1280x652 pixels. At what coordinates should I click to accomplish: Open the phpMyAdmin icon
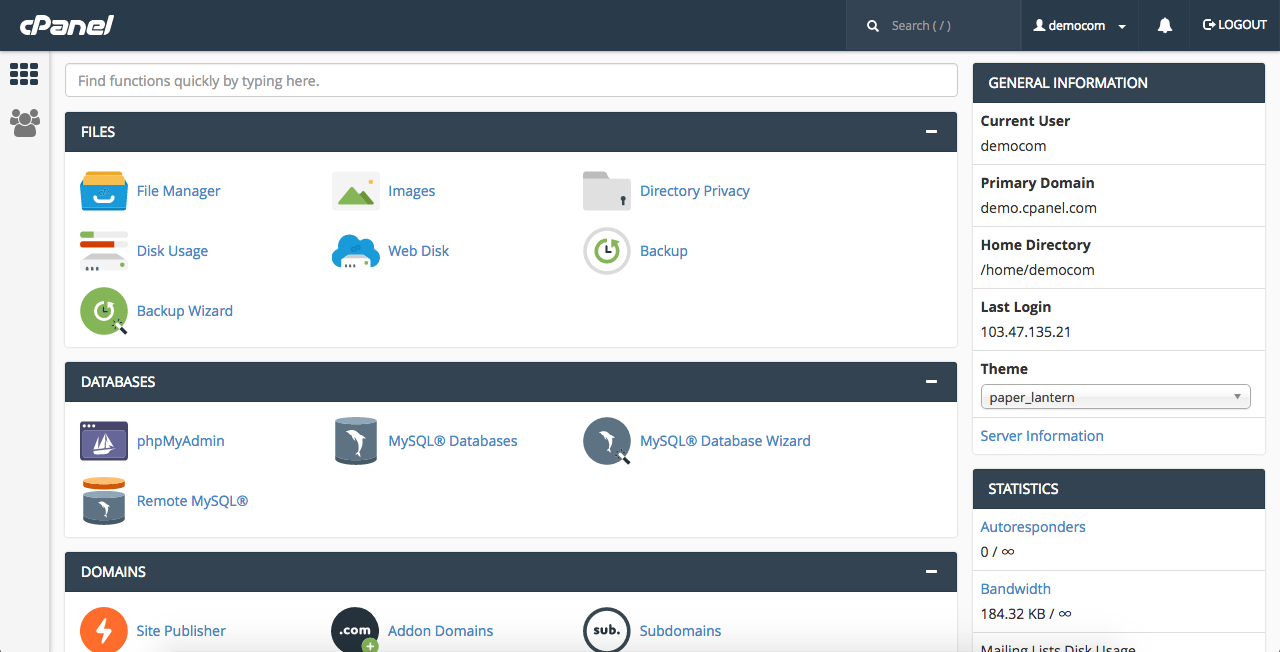104,441
